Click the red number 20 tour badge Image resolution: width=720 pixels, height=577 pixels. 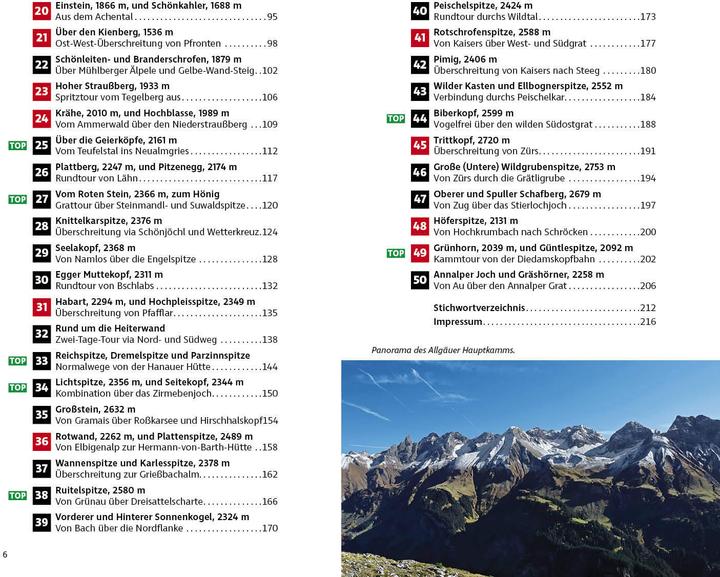[41, 11]
